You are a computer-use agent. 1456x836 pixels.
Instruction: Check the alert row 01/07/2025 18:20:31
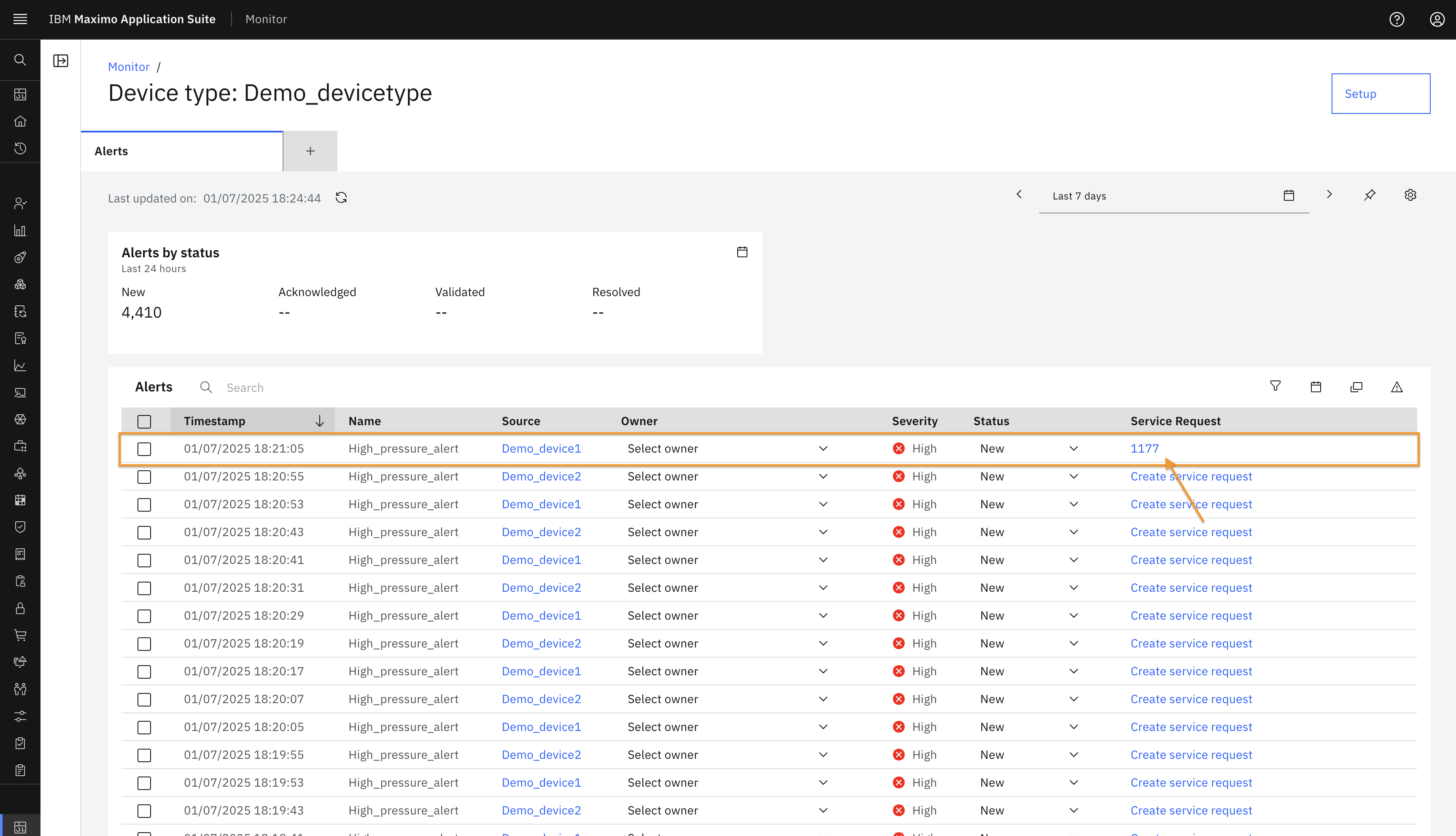click(x=144, y=588)
